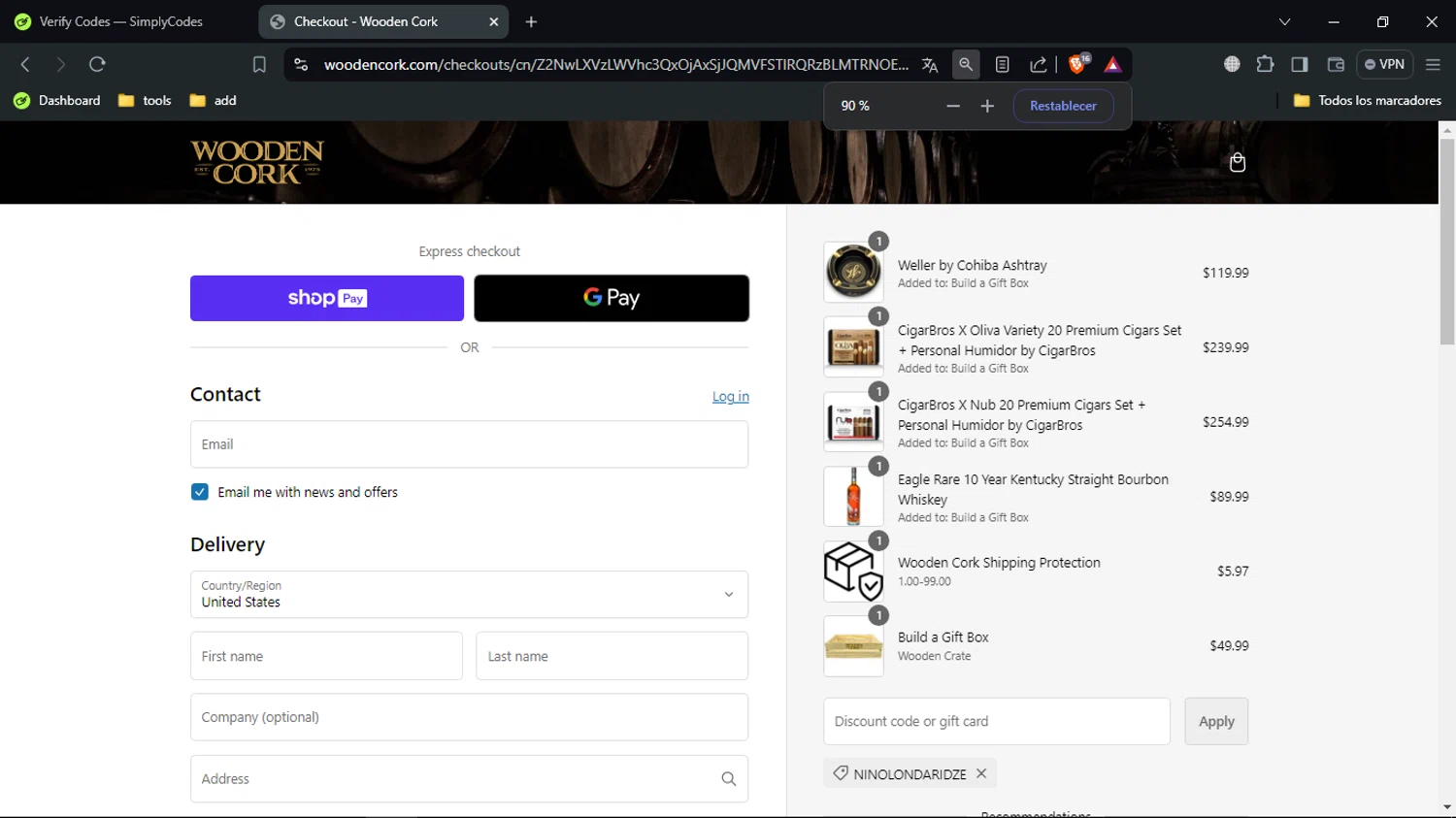Click the Log in link
Screen dimensions: 1456x818
[730, 396]
